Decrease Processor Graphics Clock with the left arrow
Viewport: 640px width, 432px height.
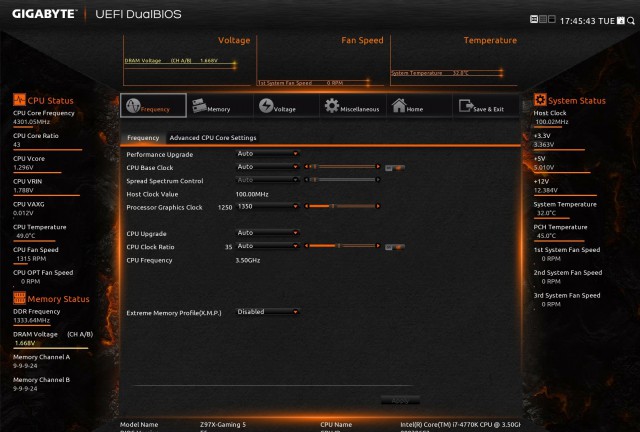tap(306, 206)
